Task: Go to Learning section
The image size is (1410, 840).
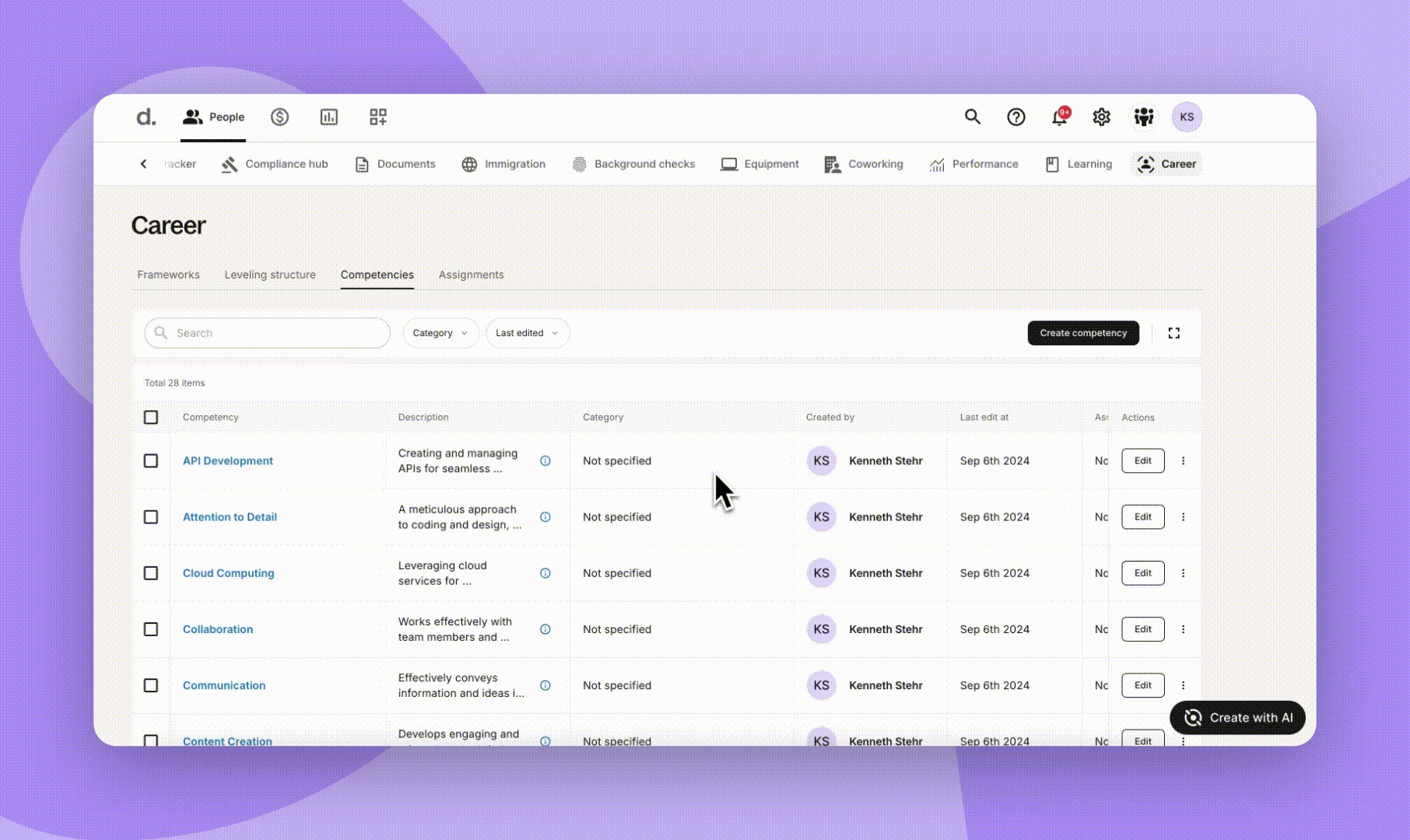Action: click(x=1078, y=164)
